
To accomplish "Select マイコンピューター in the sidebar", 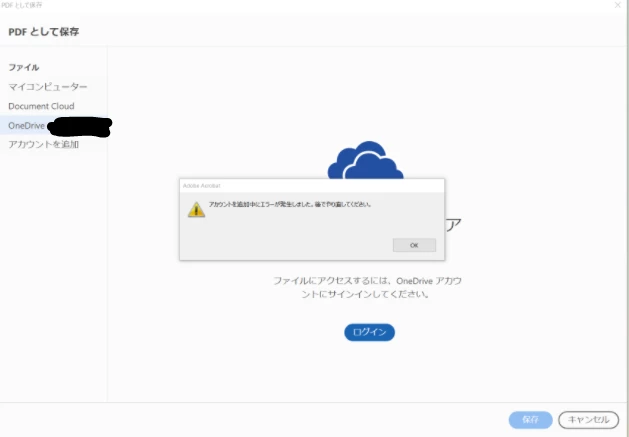I will tap(48, 87).
